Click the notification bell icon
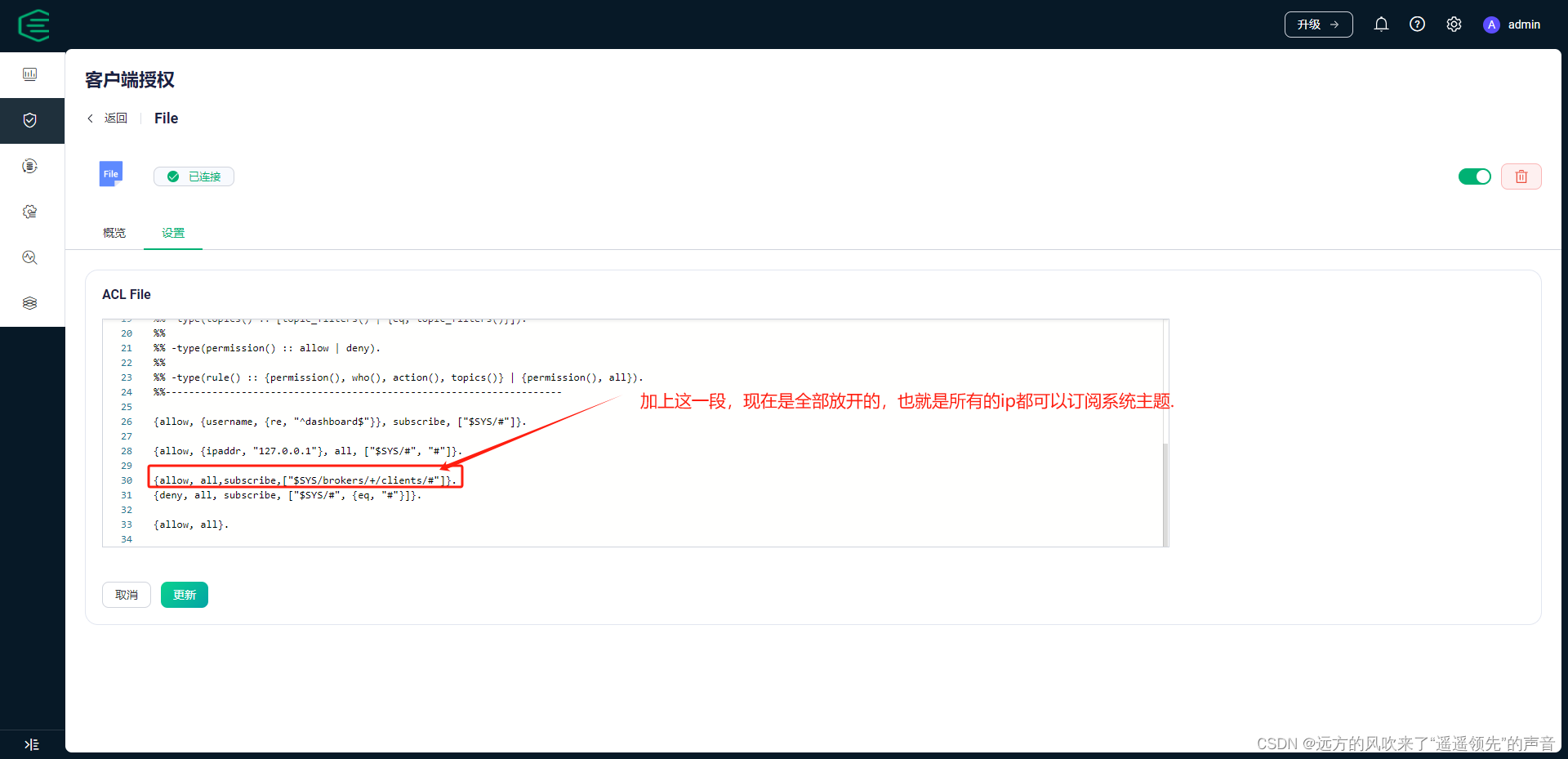This screenshot has width=1568, height=759. [1381, 24]
